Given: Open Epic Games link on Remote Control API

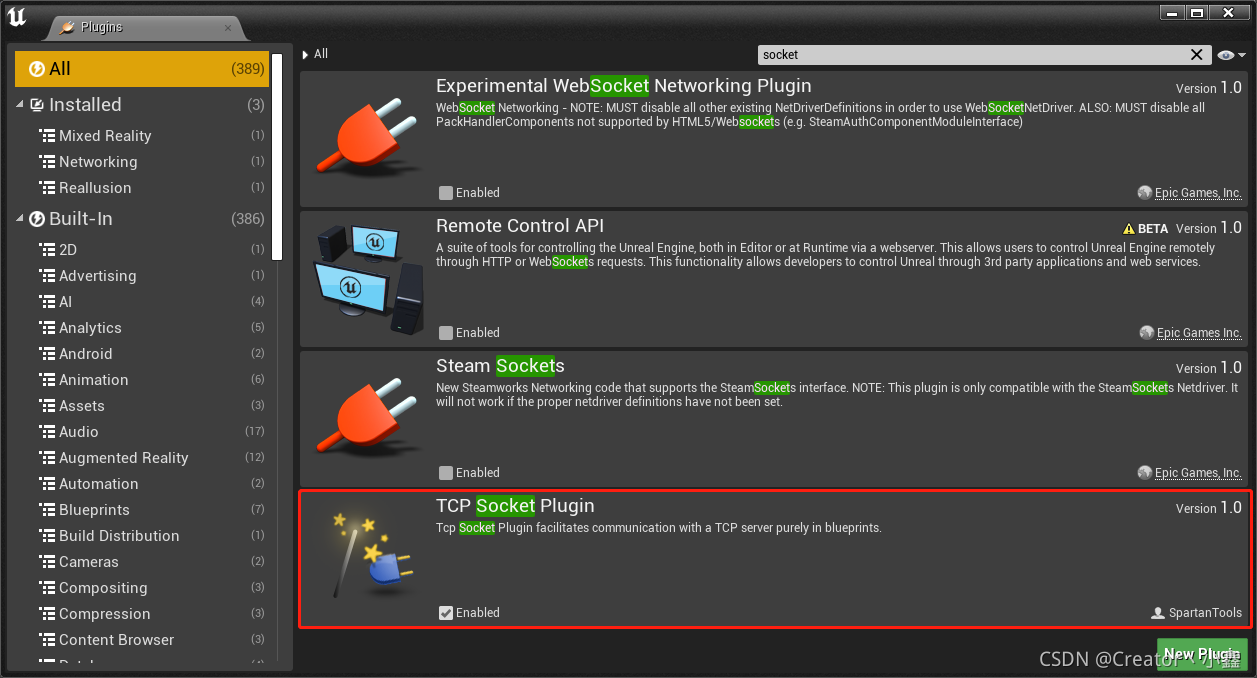Looking at the screenshot, I should (x=1198, y=333).
